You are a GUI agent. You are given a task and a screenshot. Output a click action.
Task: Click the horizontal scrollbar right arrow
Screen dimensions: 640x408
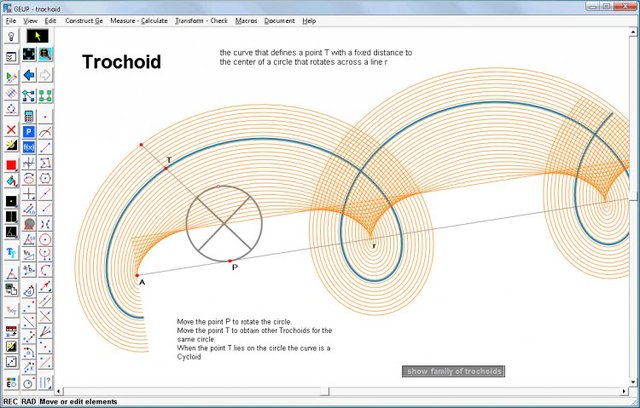tap(624, 391)
